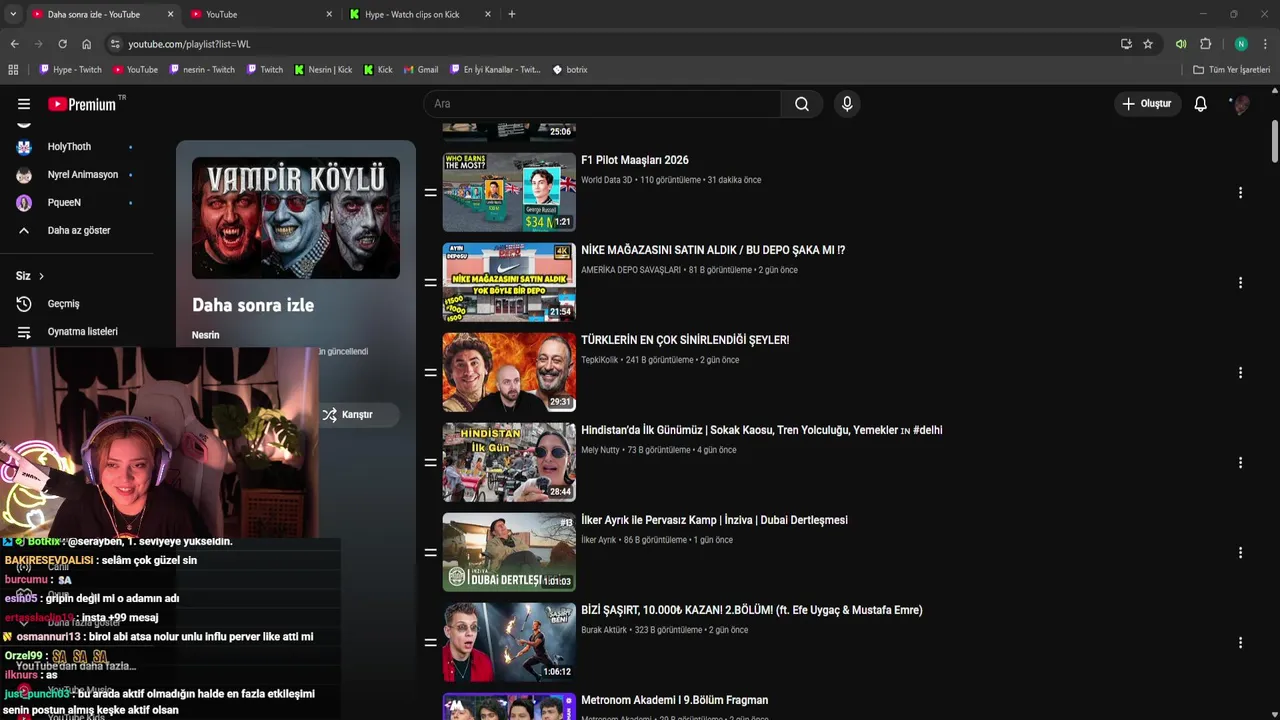
Task: Open options for BİZİ ŞAŞIRT 10.000₺ KAZAN video
Action: click(x=1240, y=642)
